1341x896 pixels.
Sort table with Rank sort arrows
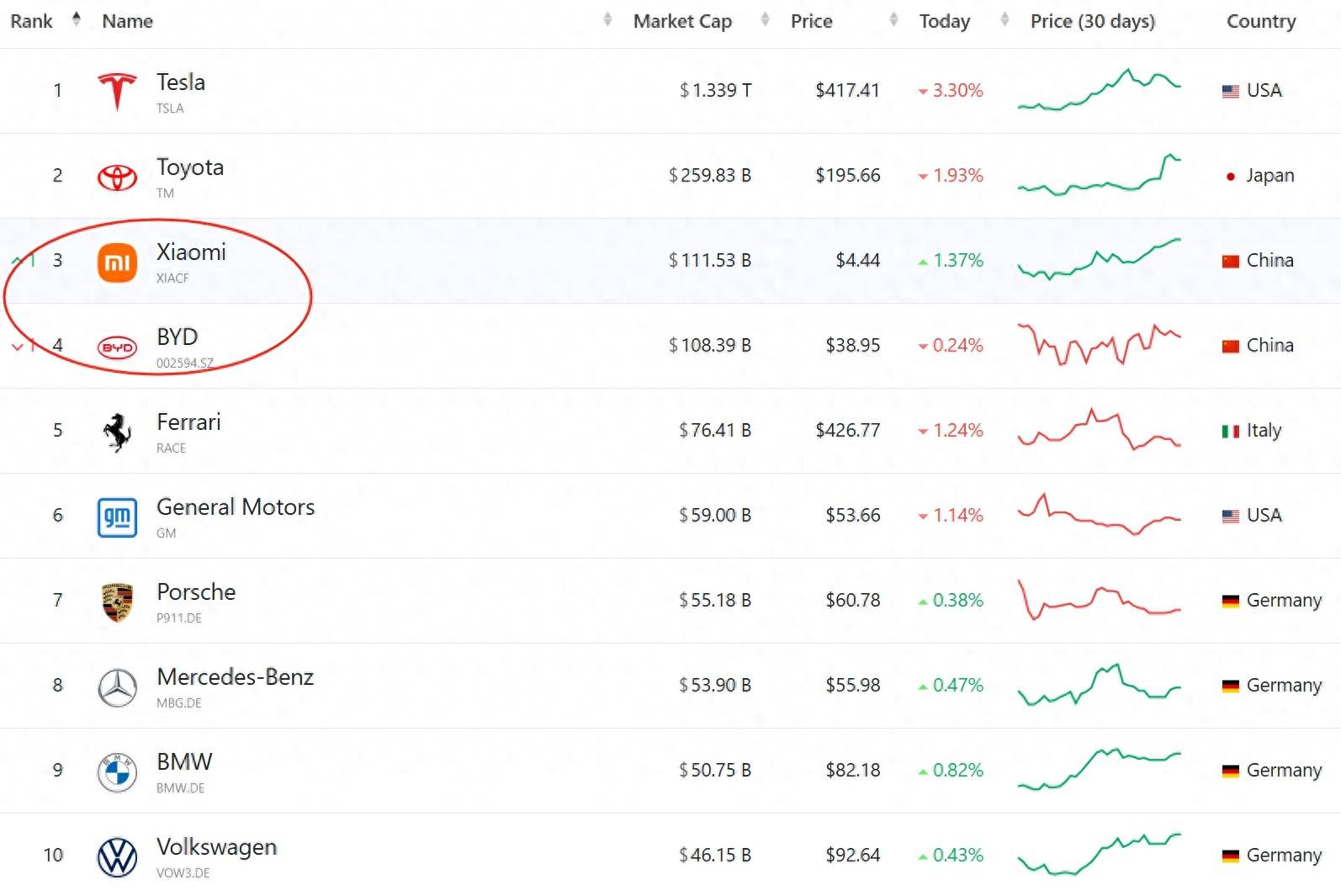click(77, 19)
